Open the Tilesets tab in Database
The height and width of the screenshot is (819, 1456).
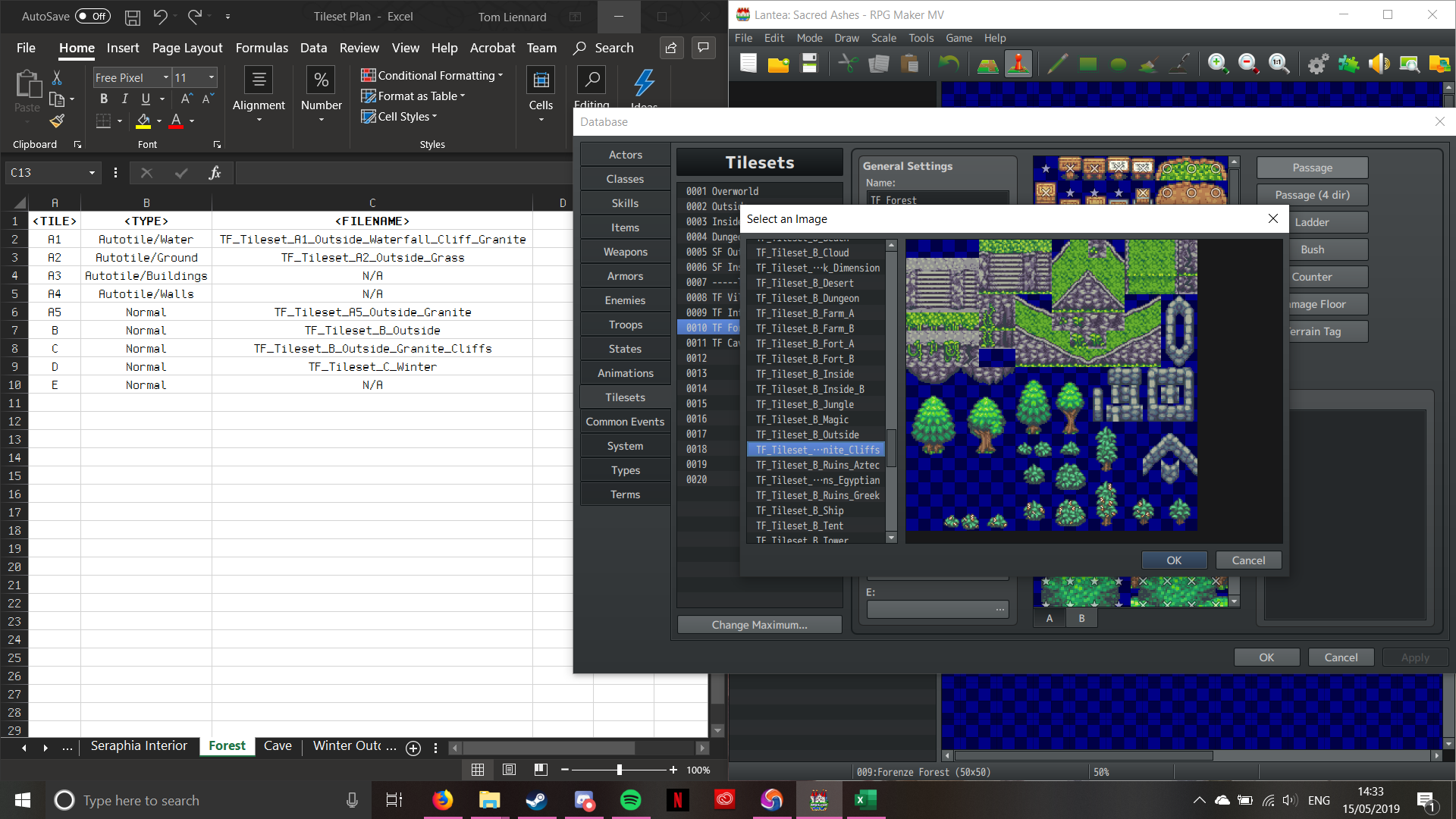[x=625, y=397]
